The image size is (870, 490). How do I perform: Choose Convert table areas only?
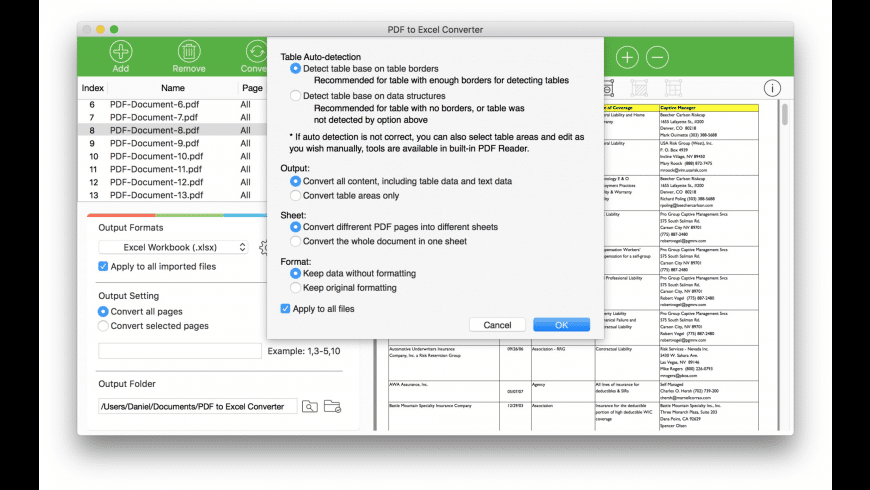(x=295, y=195)
